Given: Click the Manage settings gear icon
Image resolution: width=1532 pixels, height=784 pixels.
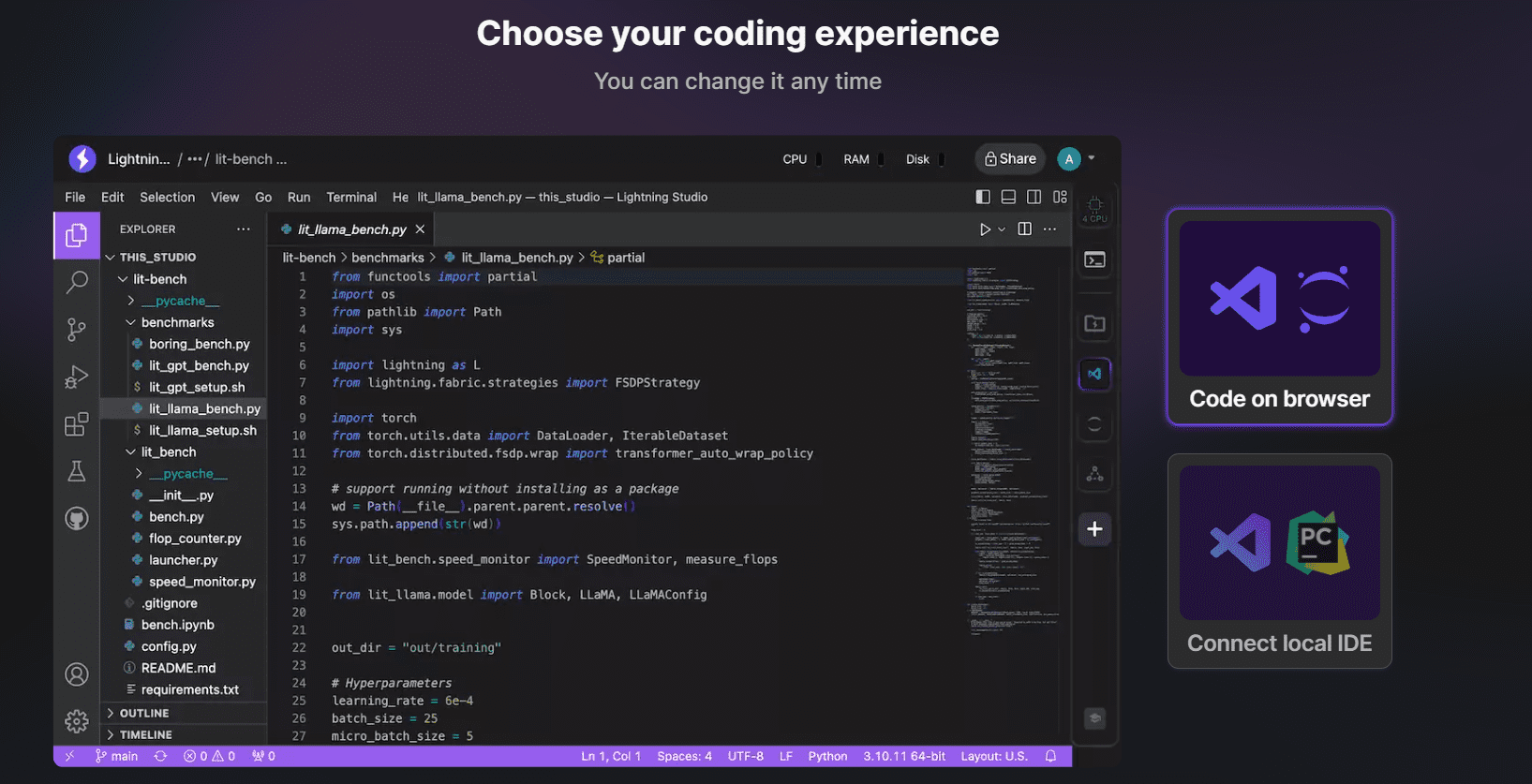Looking at the screenshot, I should [x=77, y=721].
